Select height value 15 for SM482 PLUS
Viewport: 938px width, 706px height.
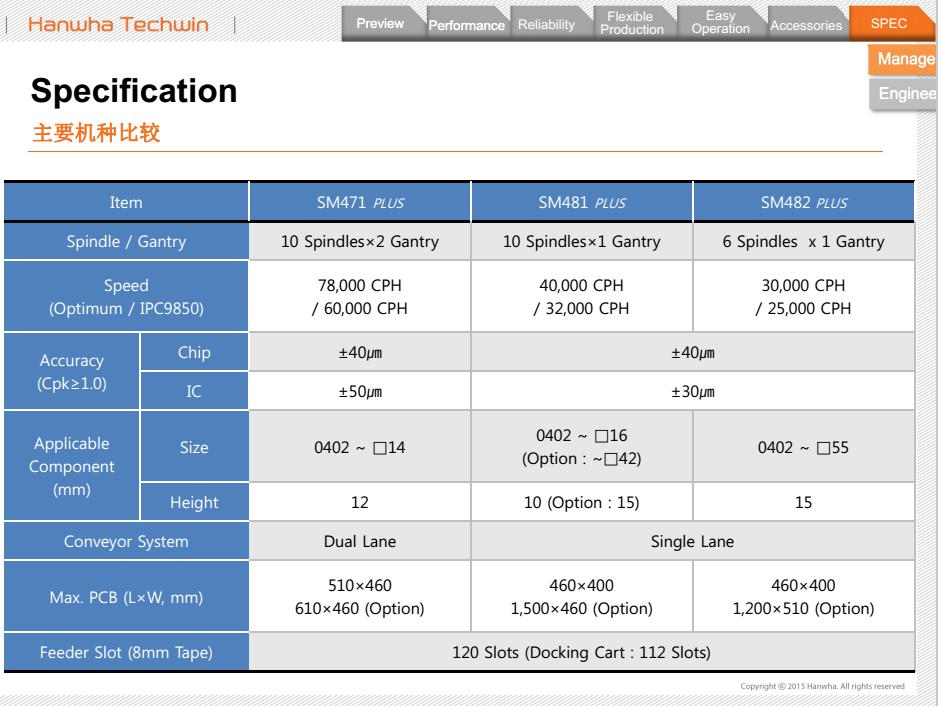click(x=804, y=502)
